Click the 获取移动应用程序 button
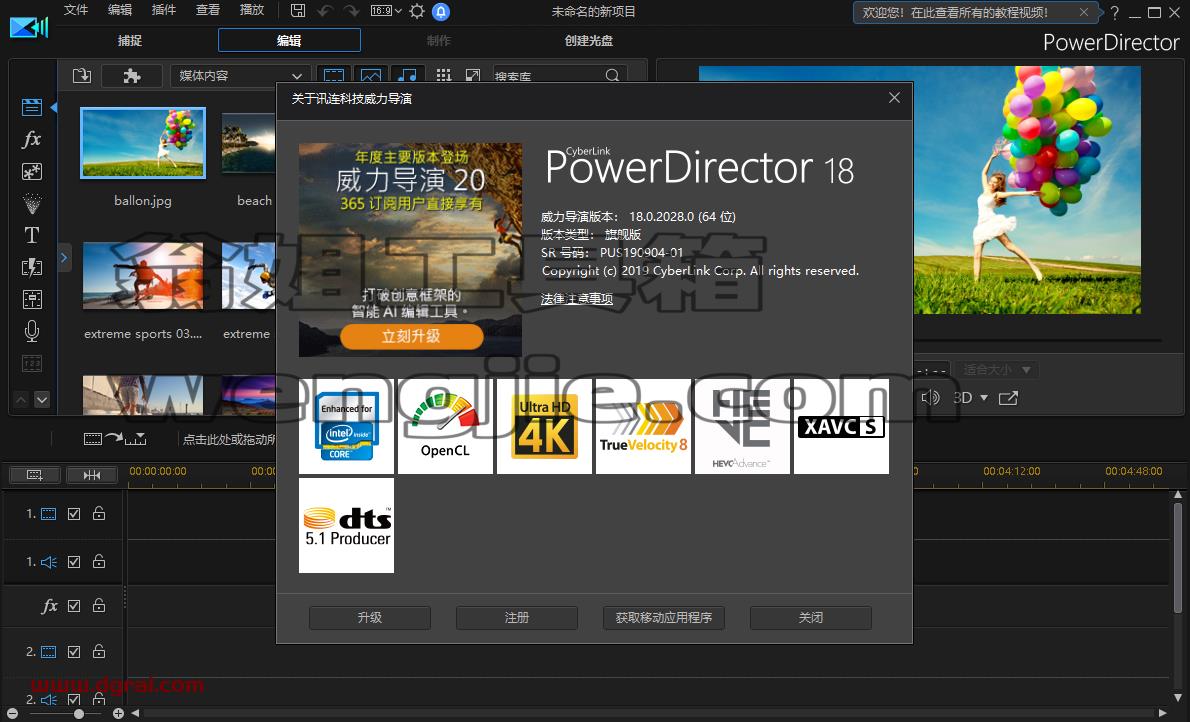The height and width of the screenshot is (722, 1190). point(664,618)
